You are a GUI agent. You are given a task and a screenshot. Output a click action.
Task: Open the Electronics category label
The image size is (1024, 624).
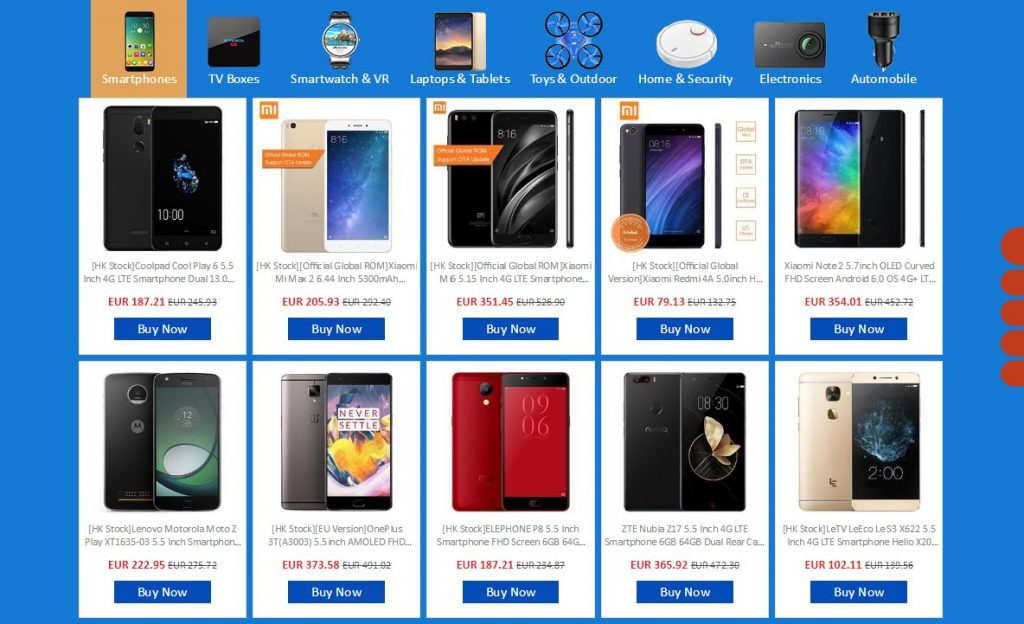coord(790,79)
